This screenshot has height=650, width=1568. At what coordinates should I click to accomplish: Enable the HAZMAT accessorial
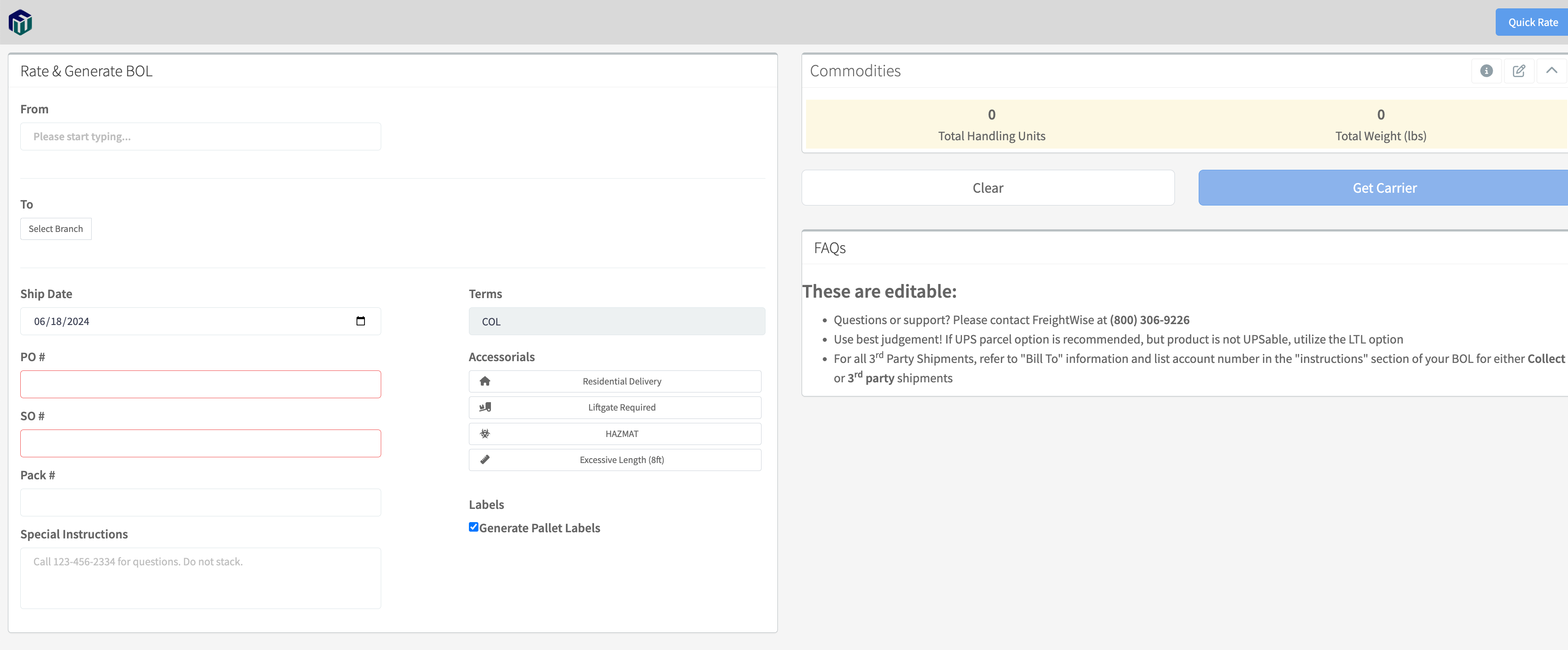[x=615, y=433]
